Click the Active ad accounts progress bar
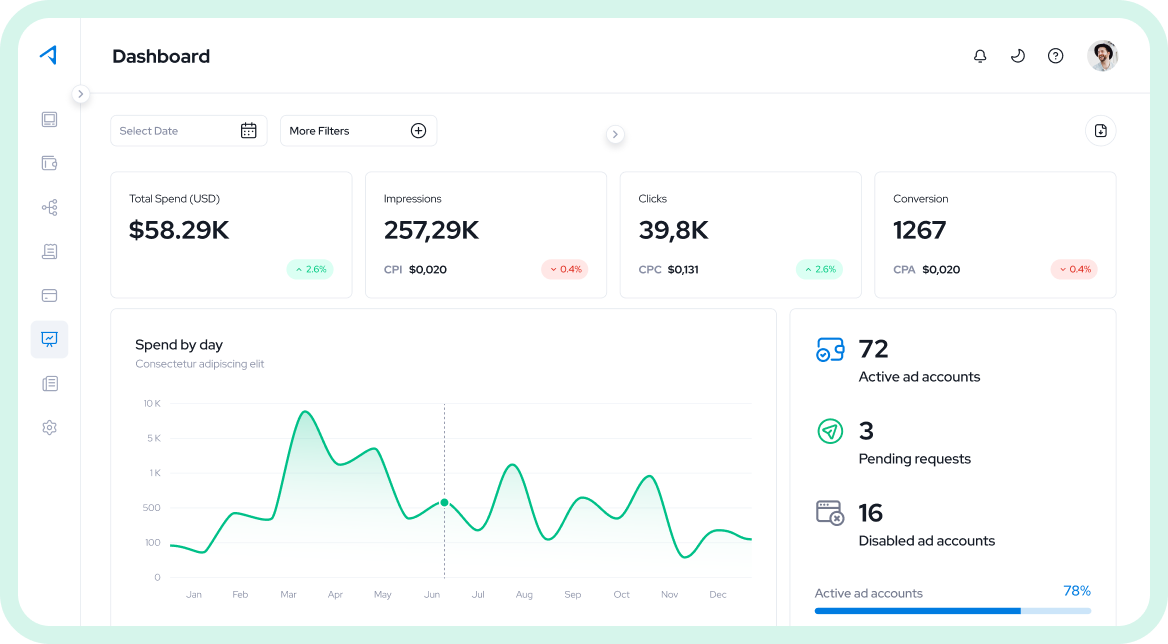 point(953,610)
